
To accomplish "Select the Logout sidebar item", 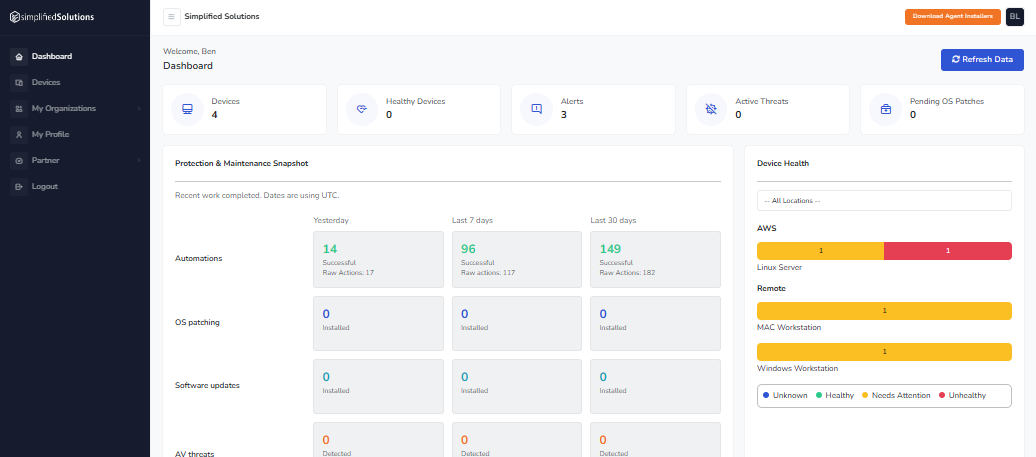I will (x=45, y=186).
